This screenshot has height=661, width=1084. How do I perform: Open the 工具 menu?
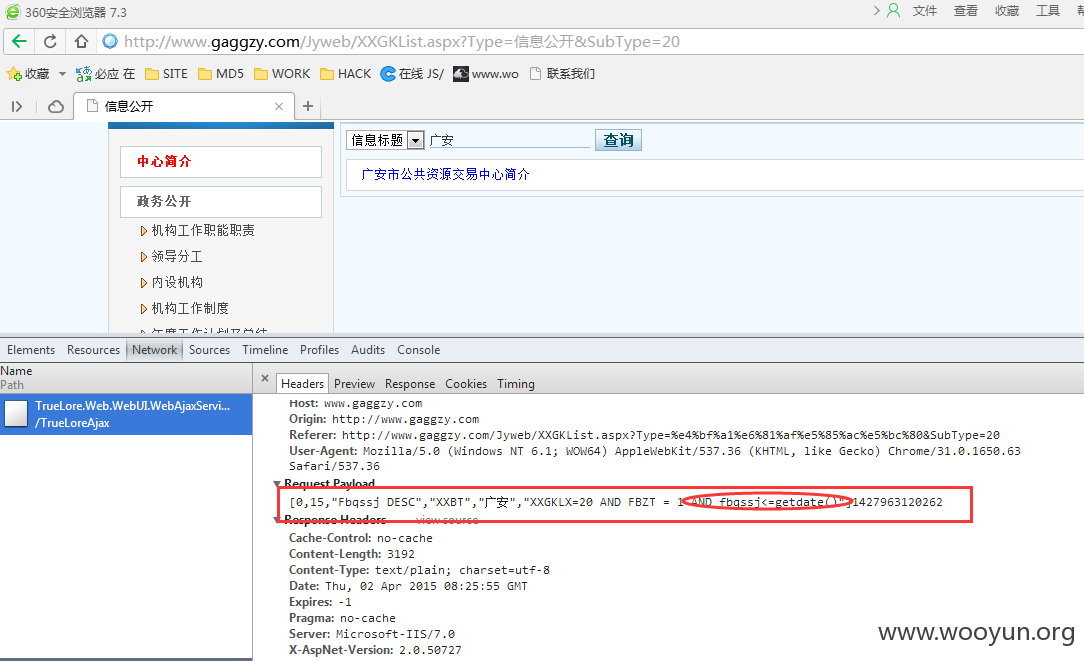(1048, 10)
